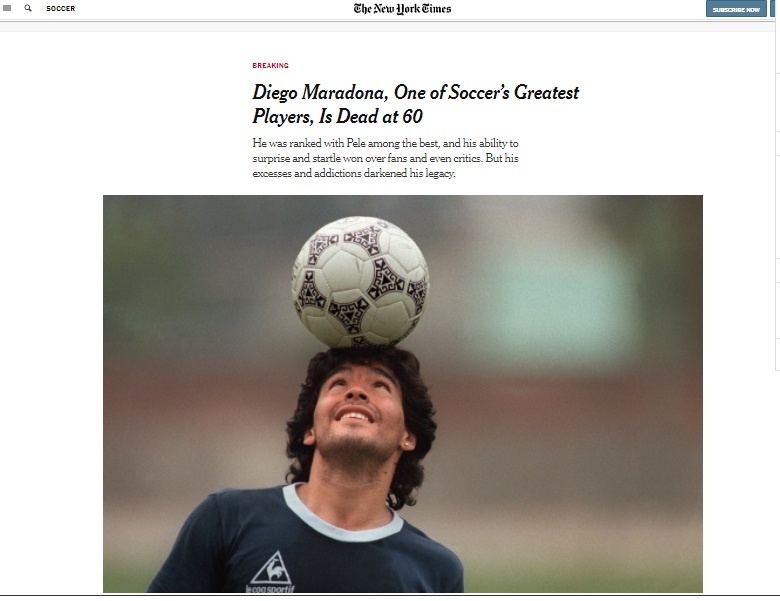Click The New York Times logo
Viewport: 780px width, 601px height.
tap(402, 8)
